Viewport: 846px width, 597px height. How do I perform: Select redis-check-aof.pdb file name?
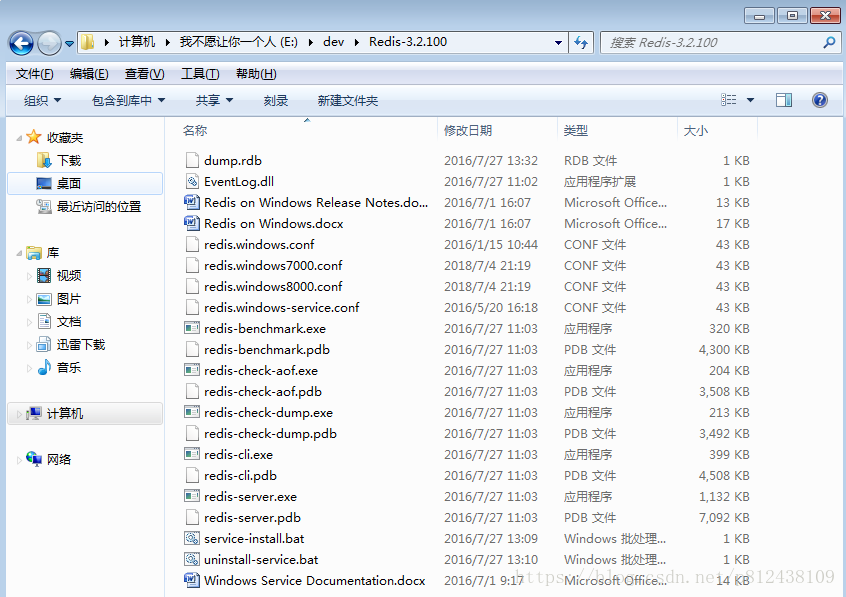pyautogui.click(x=263, y=391)
